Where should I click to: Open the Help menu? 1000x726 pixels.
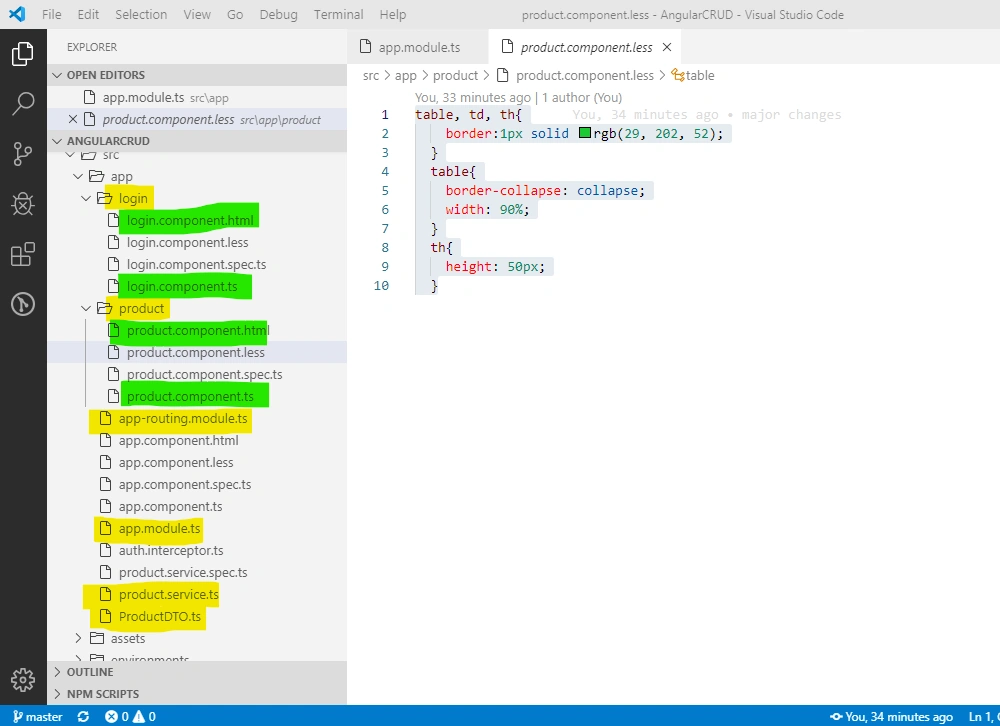click(x=393, y=14)
